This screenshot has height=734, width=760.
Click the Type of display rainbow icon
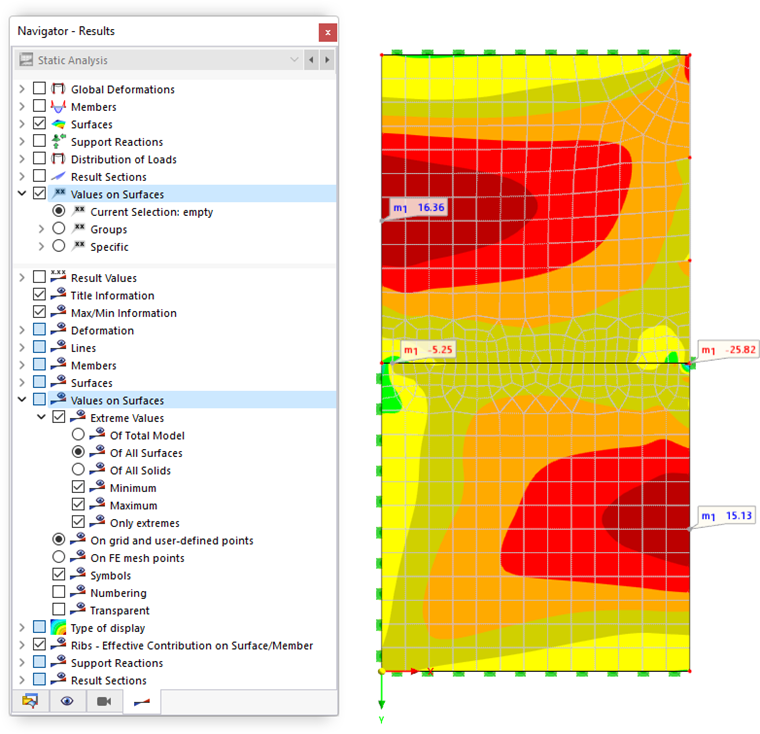coord(58,627)
